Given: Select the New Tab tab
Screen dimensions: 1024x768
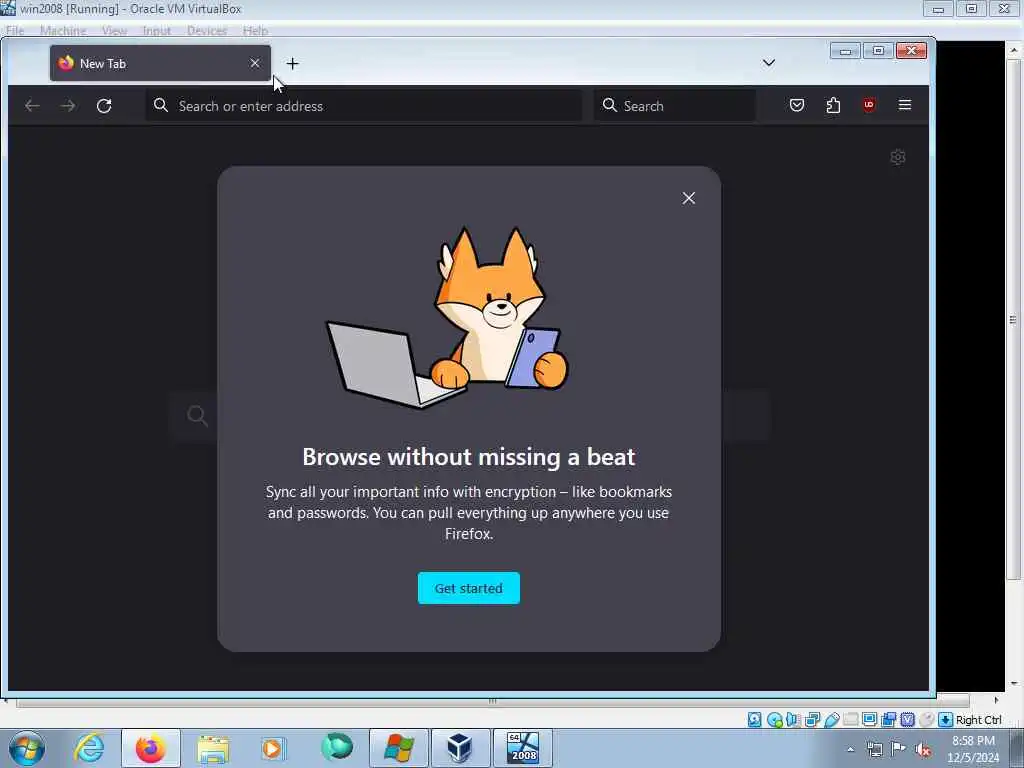Looking at the screenshot, I should point(160,63).
